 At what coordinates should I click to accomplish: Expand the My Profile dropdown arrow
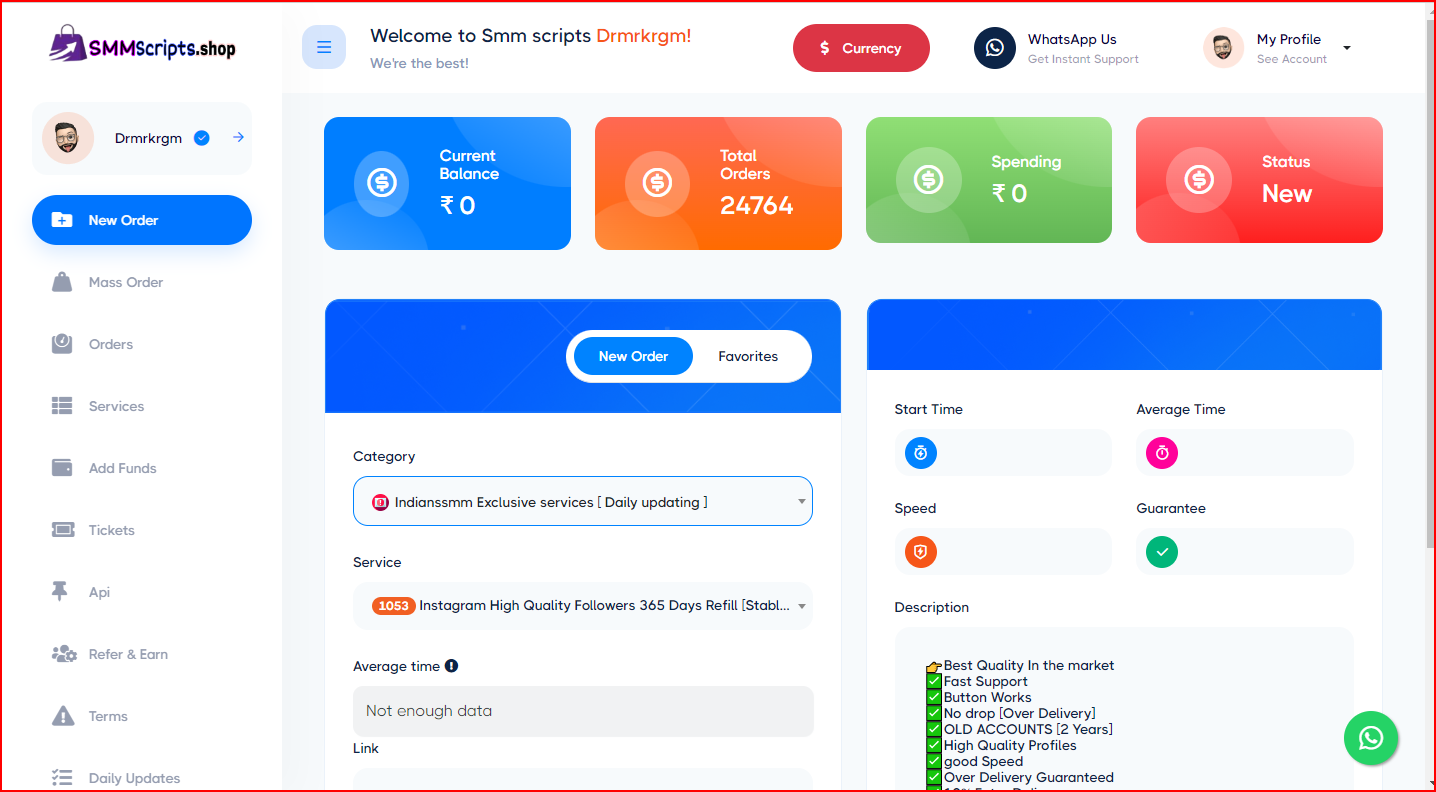point(1346,48)
